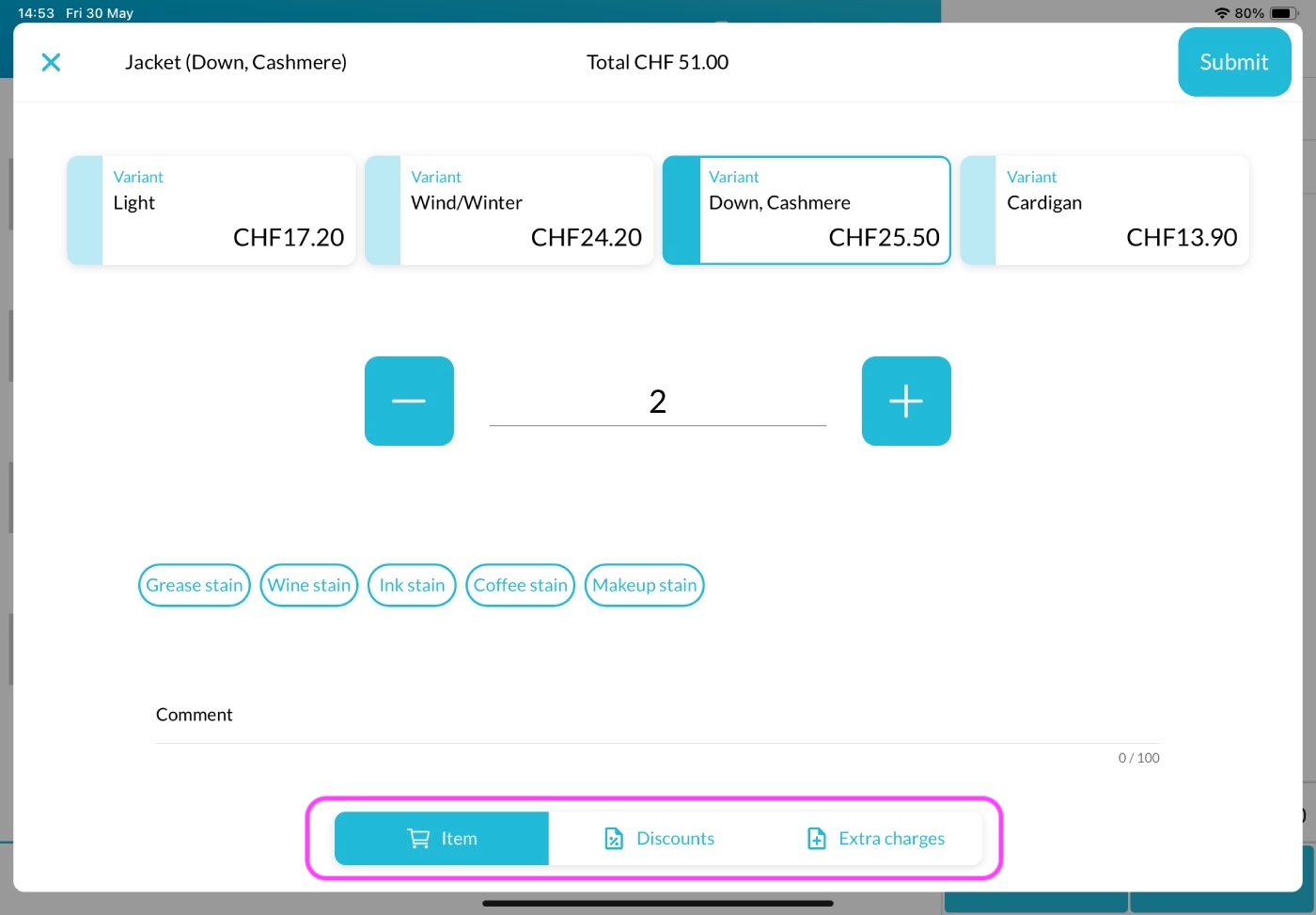
Task: Tap the Wi-Fi status icon
Action: [x=1222, y=13]
